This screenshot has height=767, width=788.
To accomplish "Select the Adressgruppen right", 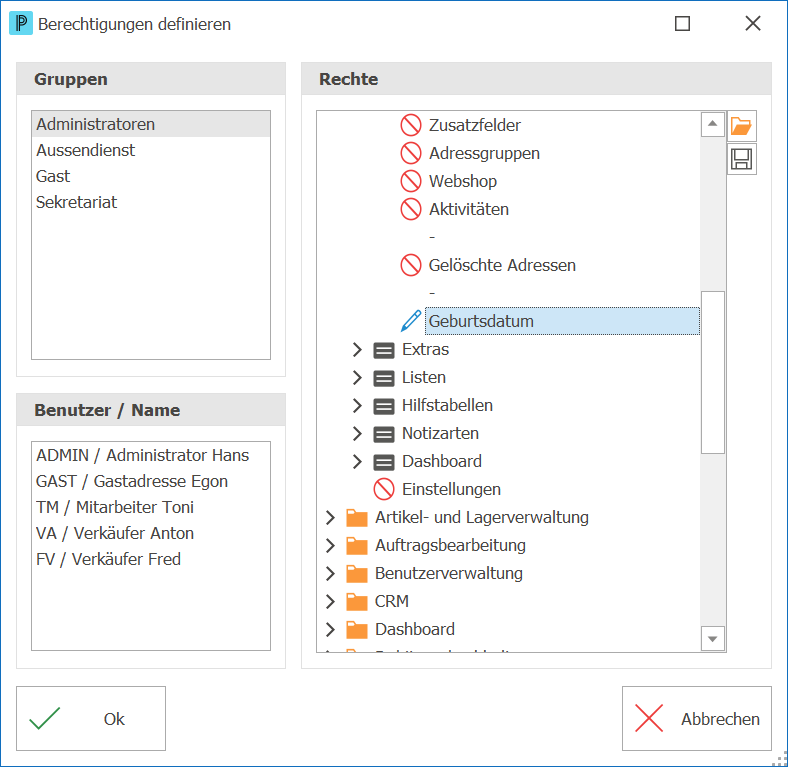I will [x=484, y=153].
